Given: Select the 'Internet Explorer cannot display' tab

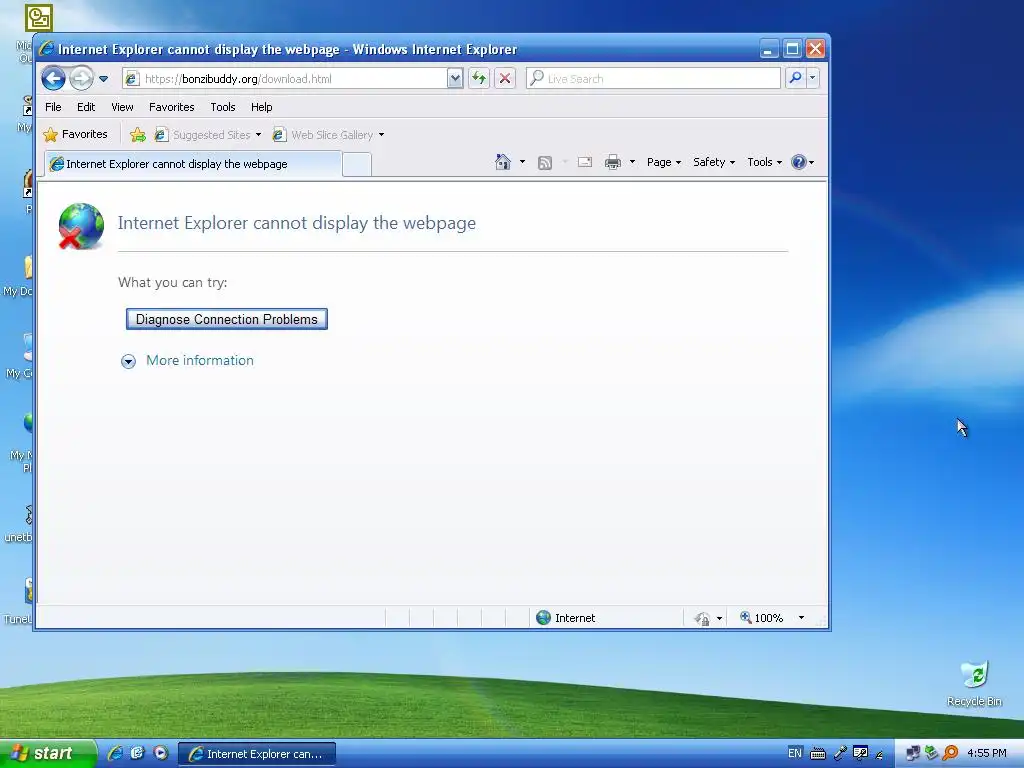Looking at the screenshot, I should click(x=193, y=164).
